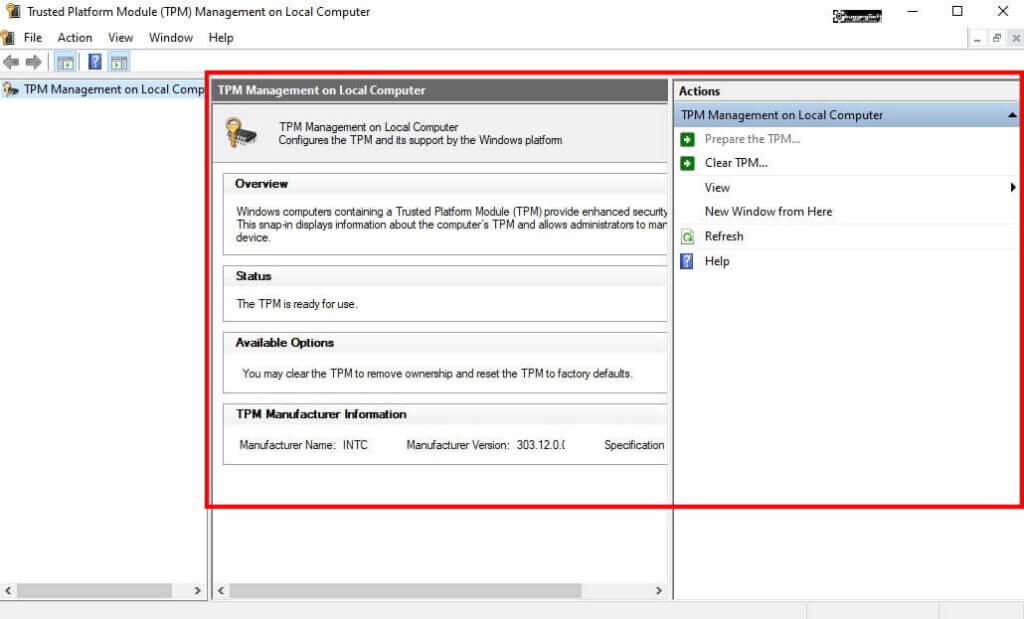Click the 'Configures the TPM and its support' line
Viewport: 1024px width, 619px height.
[420, 140]
